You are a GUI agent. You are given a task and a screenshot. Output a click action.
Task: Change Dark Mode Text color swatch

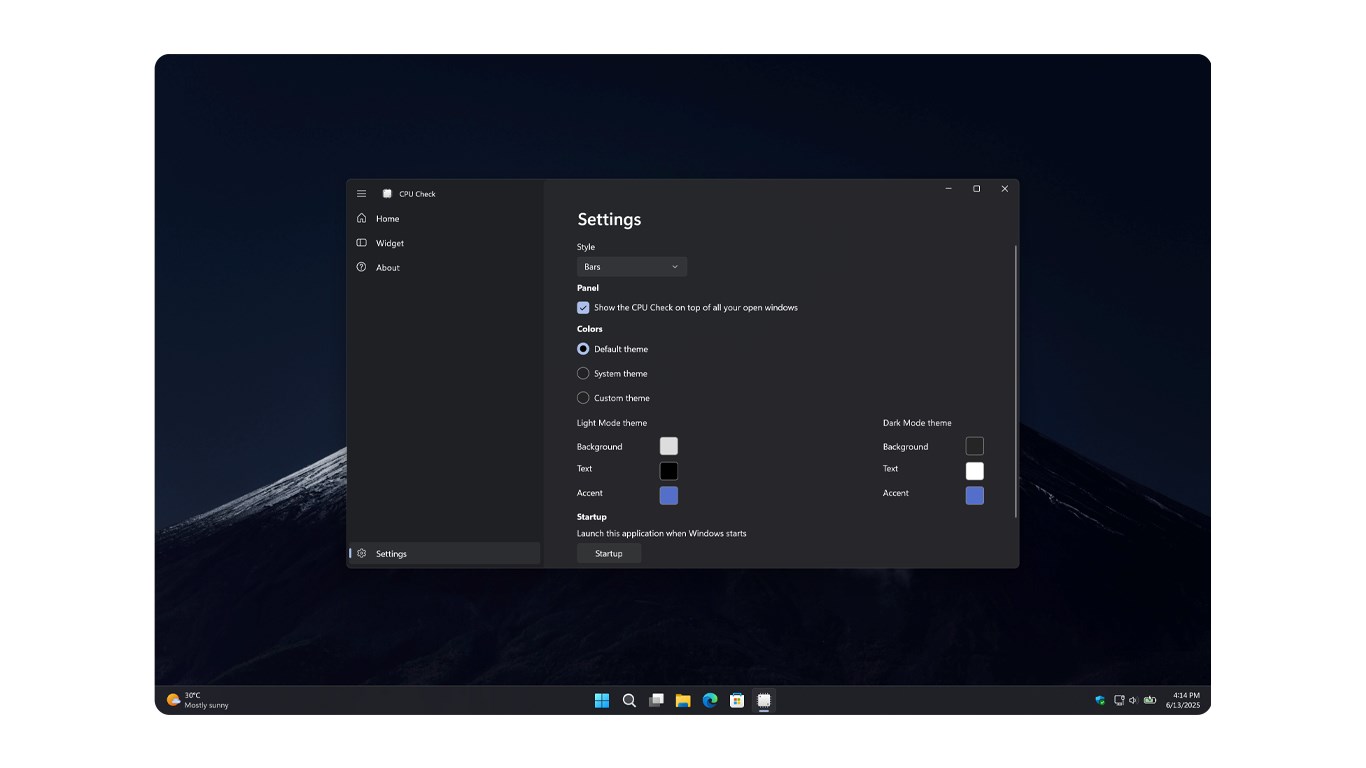pos(975,471)
